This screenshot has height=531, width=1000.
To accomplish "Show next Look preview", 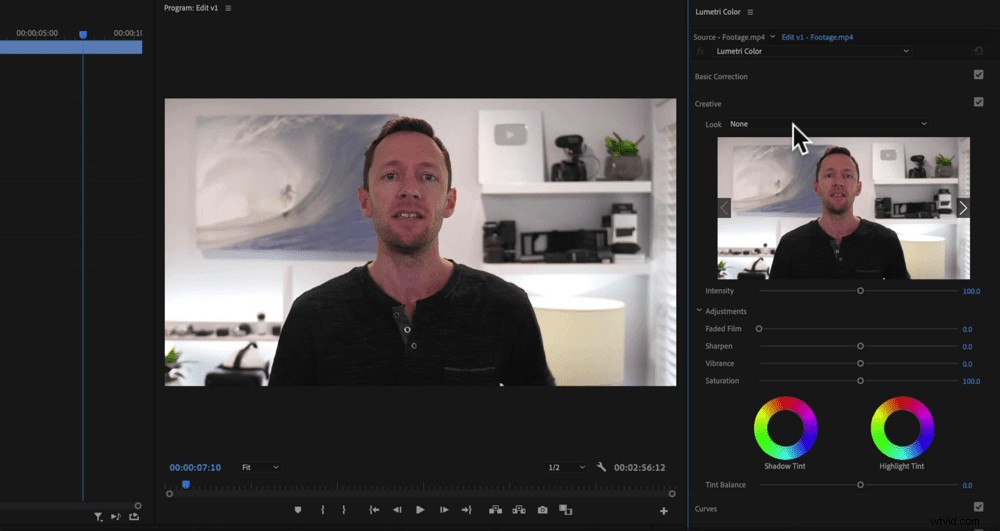I will (963, 208).
